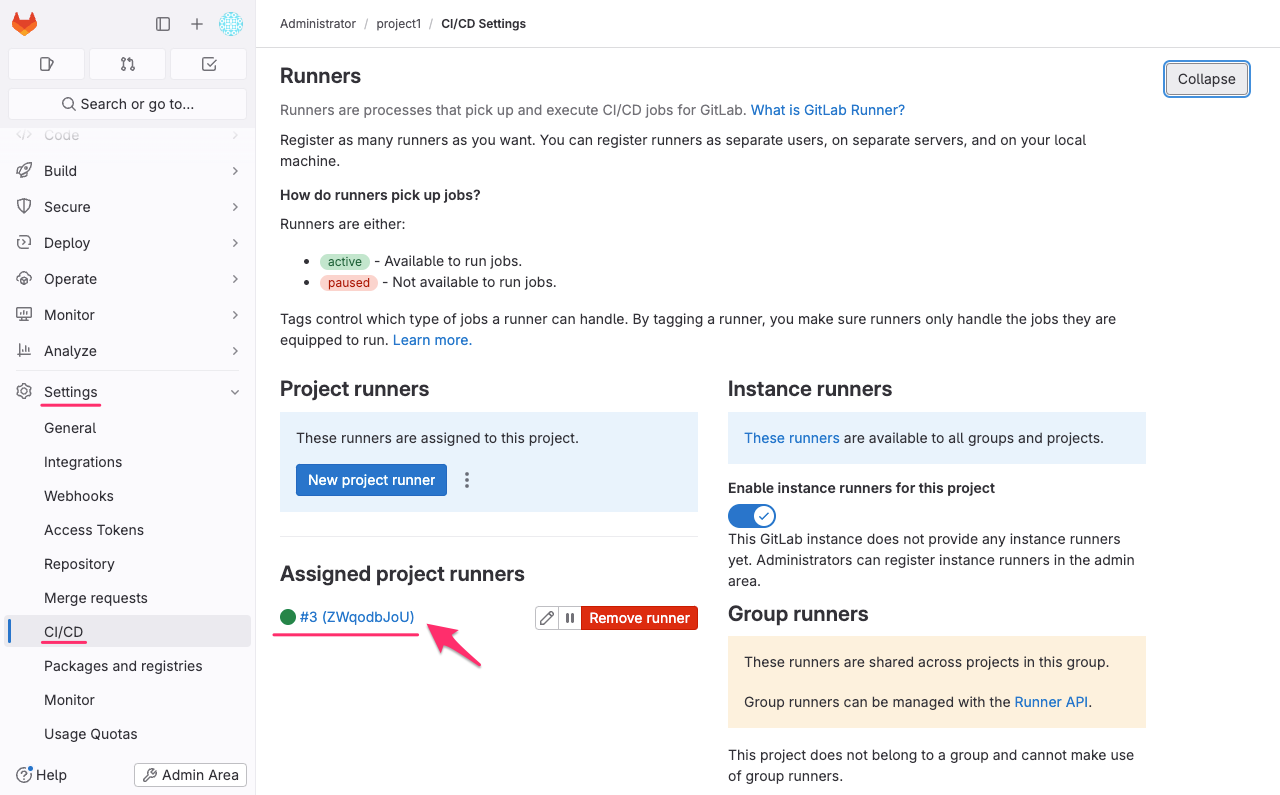Click the Deploy sidebar icon
1280x795 pixels.
click(x=25, y=243)
